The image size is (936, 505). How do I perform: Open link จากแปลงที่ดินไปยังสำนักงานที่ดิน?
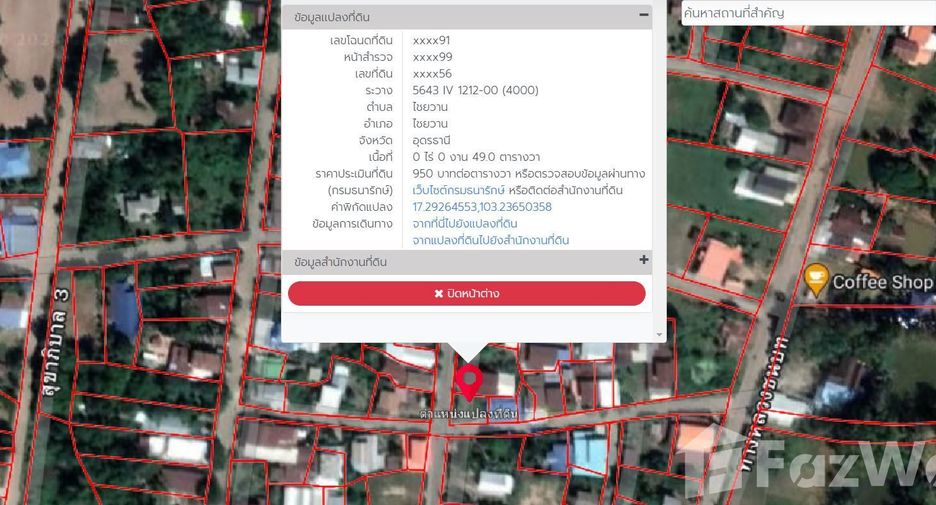pos(491,241)
